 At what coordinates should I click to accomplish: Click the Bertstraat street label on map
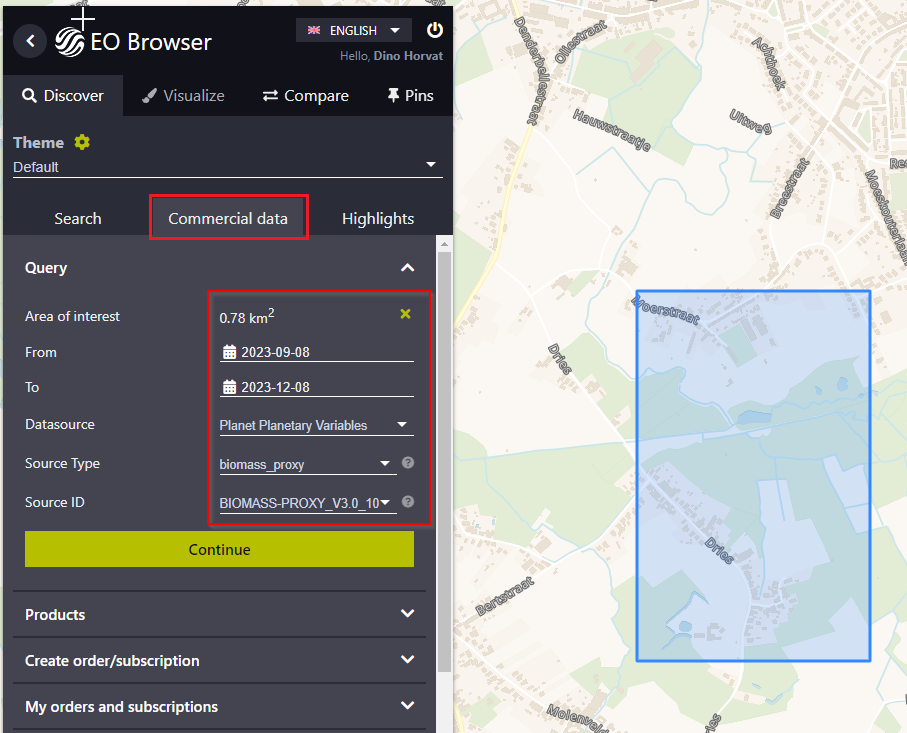pyautogui.click(x=504, y=596)
